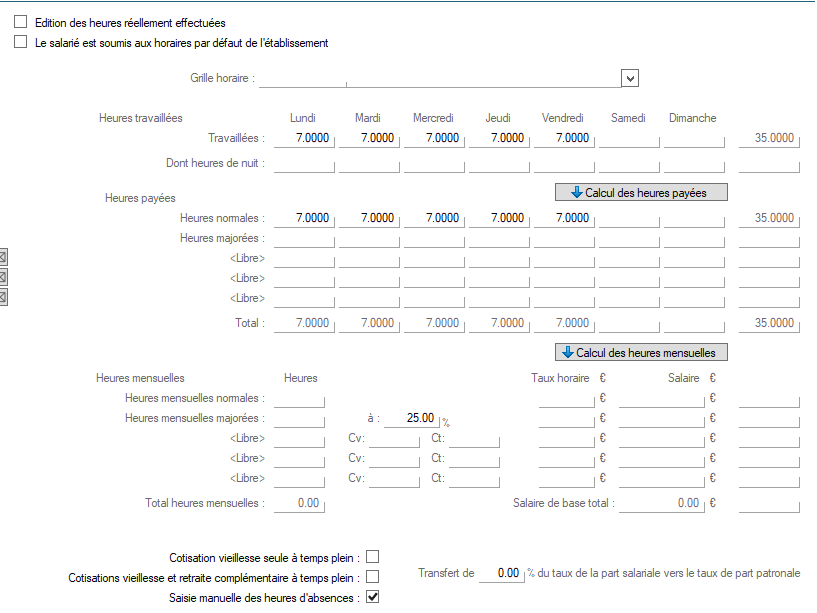This screenshot has width=817, height=613.
Task: Focus Salaire field for Heures mensuelles normales
Action: (x=662, y=398)
